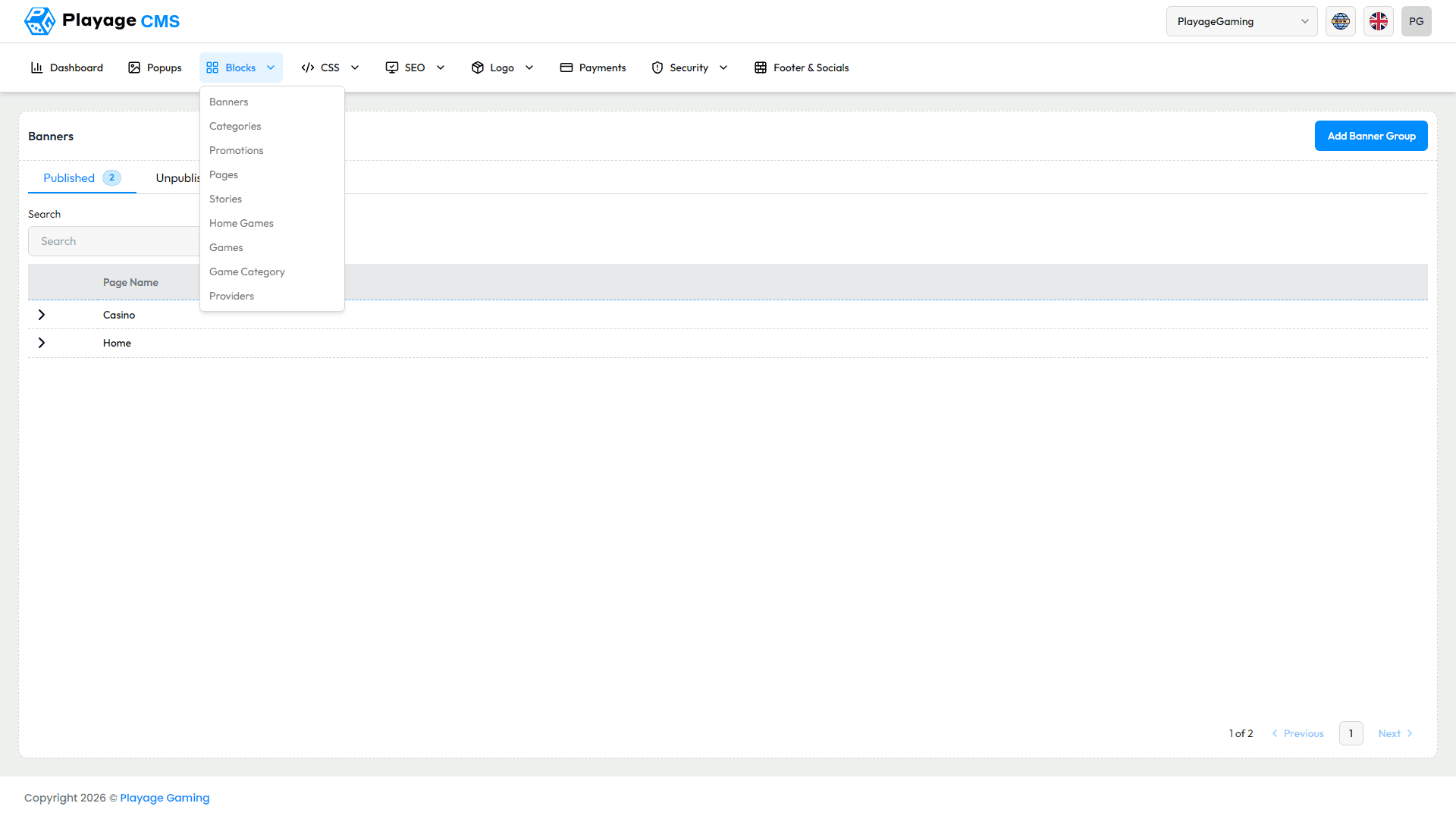The width and height of the screenshot is (1456, 819).
Task: Click the CSS code brackets icon
Action: (x=308, y=67)
